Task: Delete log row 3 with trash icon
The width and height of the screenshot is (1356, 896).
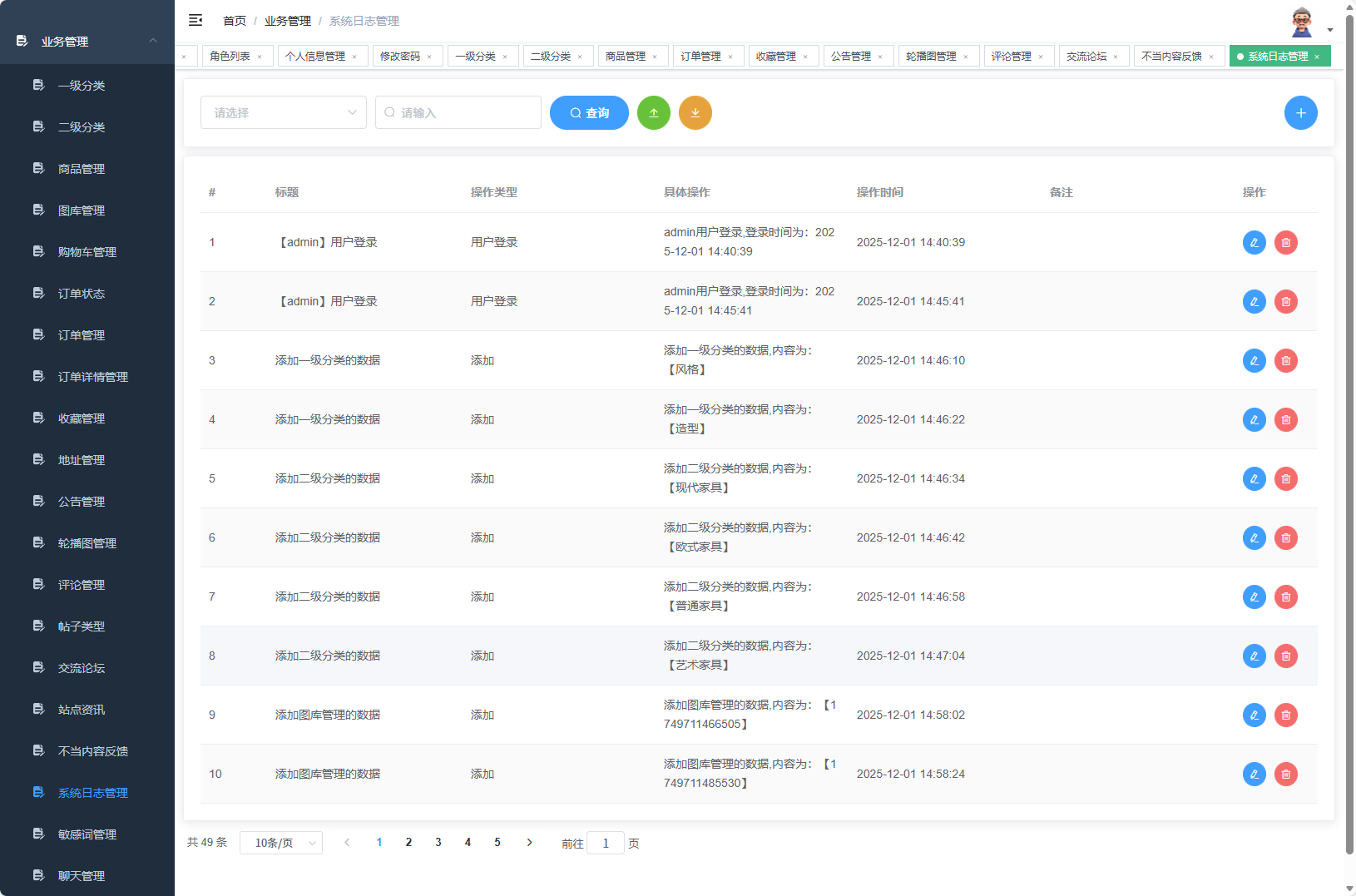Action: [1285, 361]
